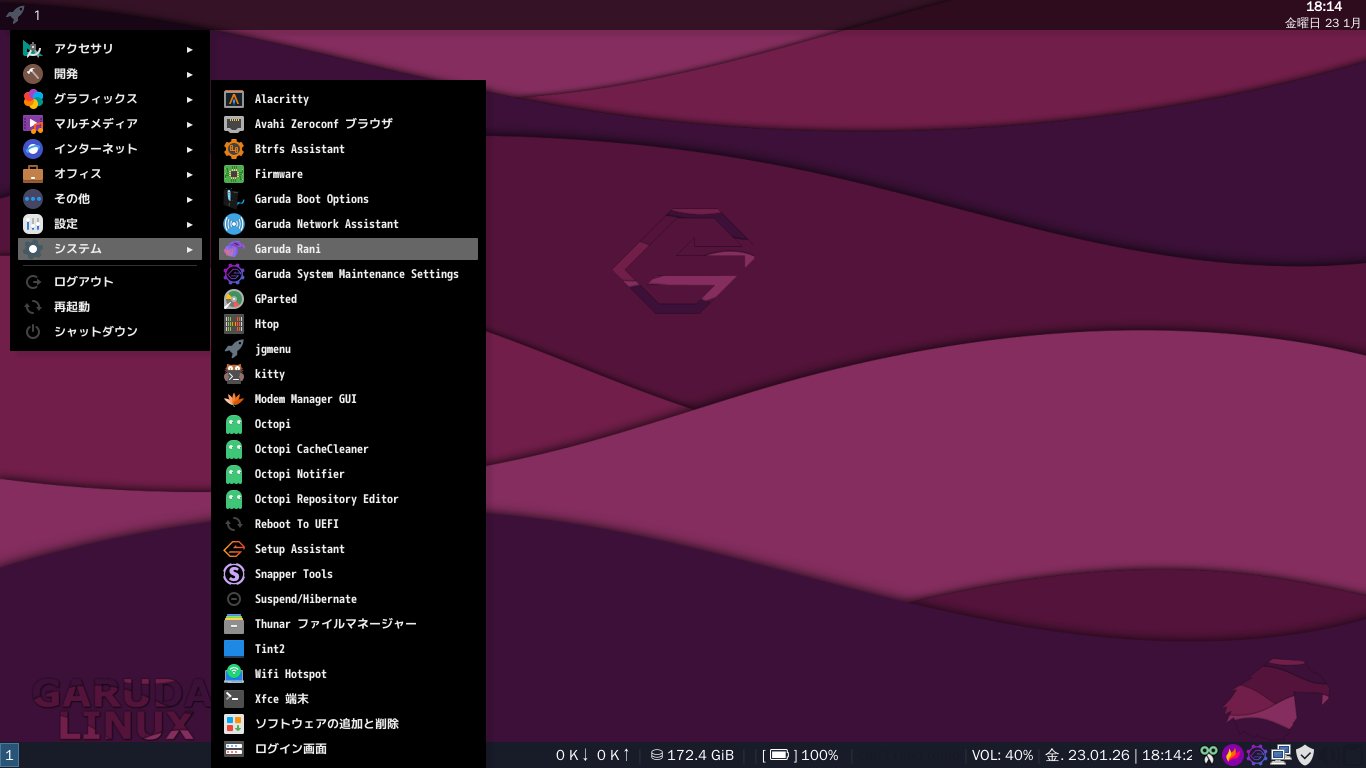The image size is (1366, 768).
Task: Click the Octopi Notifier ghost icon
Action: pyautogui.click(x=234, y=474)
